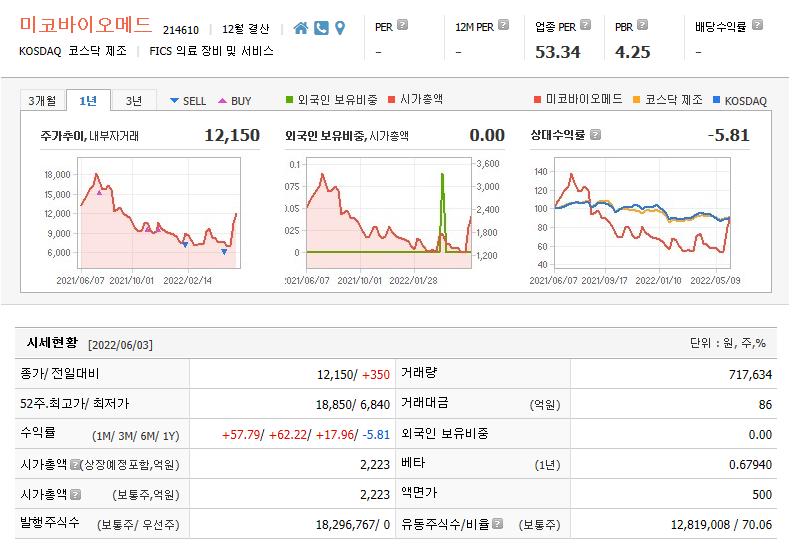789x552 pixels.
Task: Click the 상대수익률 relative return chart
Action: coord(642,213)
